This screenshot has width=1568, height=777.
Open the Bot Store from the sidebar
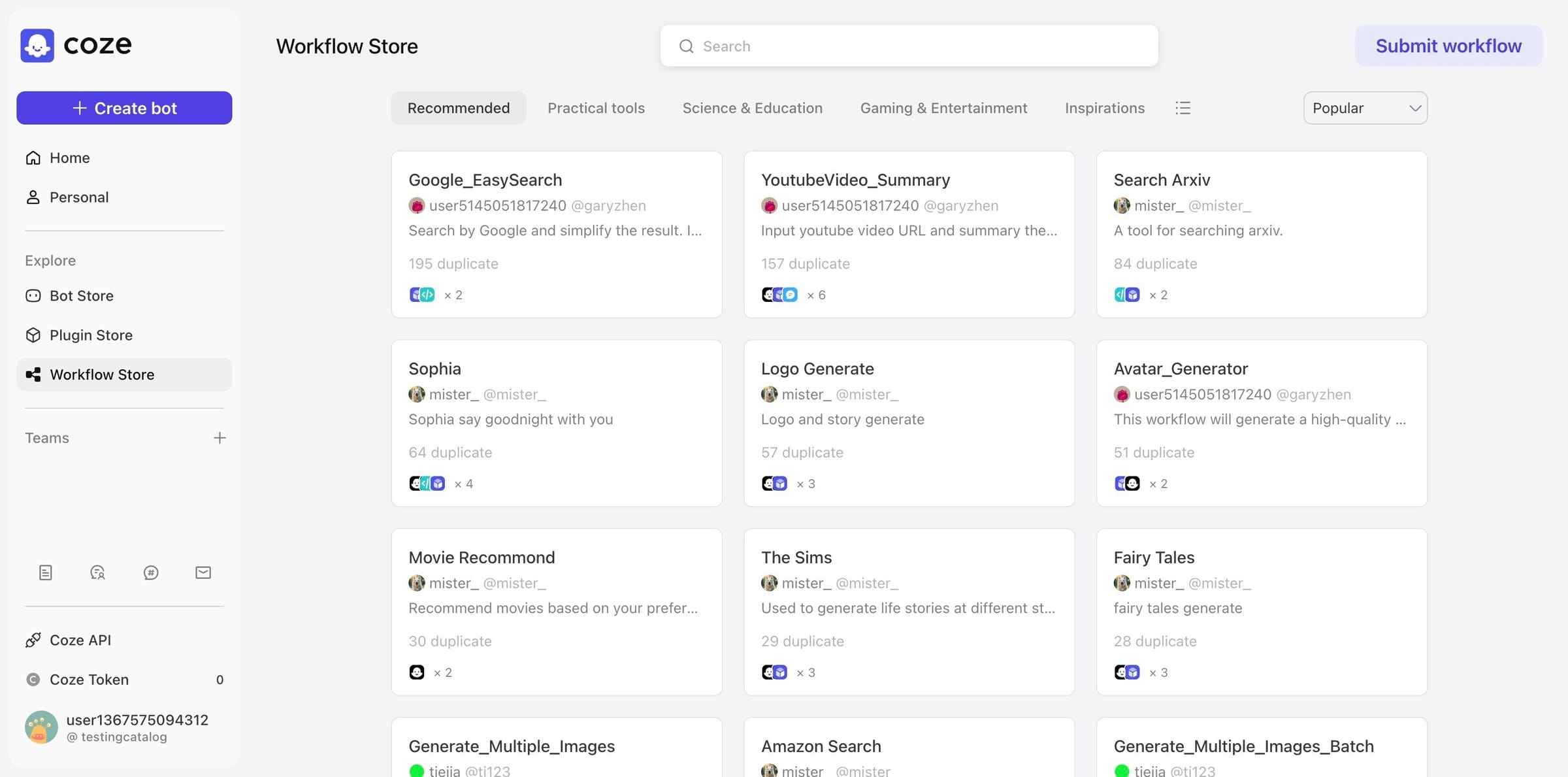pos(82,295)
